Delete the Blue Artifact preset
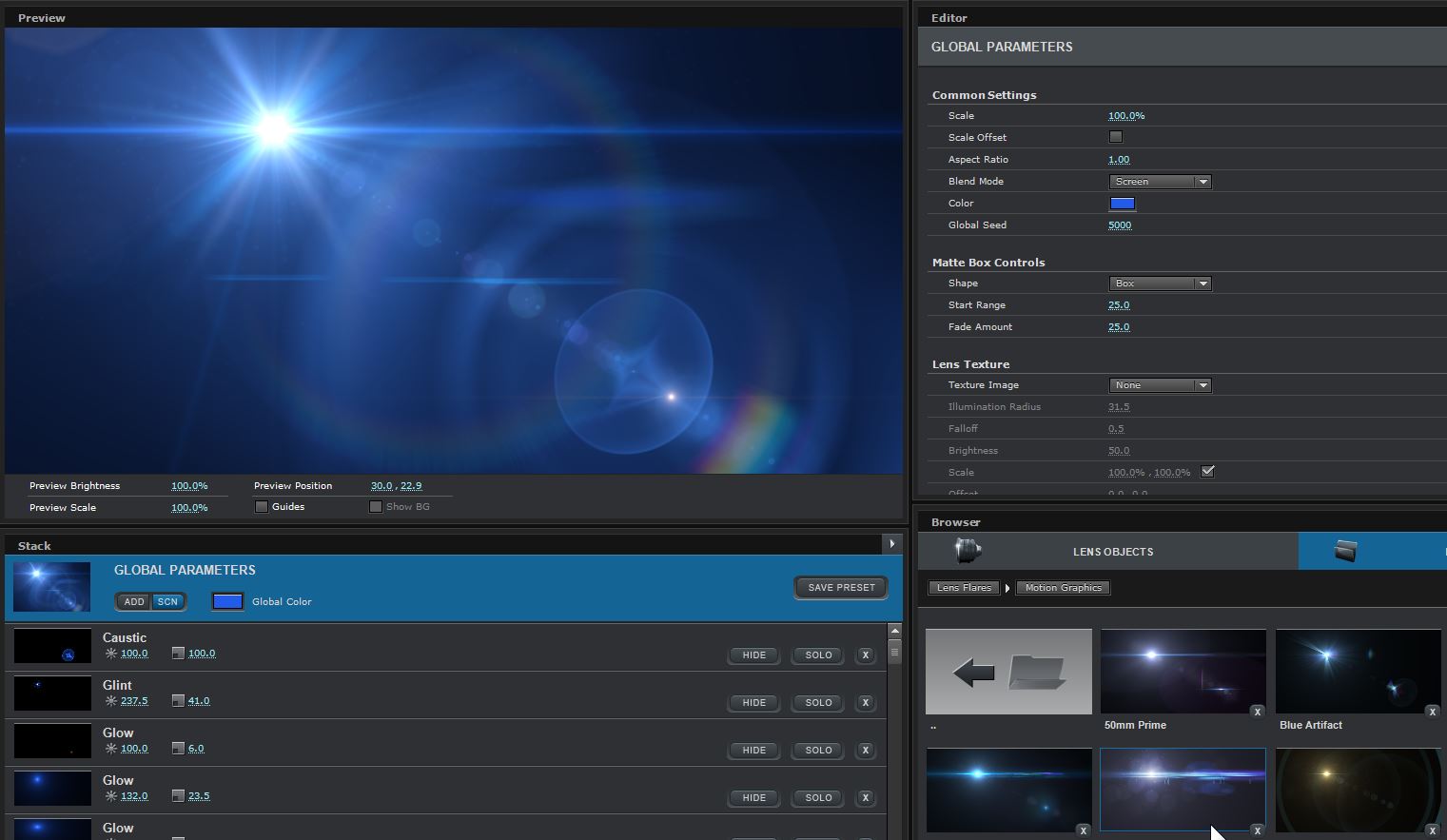This screenshot has width=1447, height=840. coord(1432,712)
